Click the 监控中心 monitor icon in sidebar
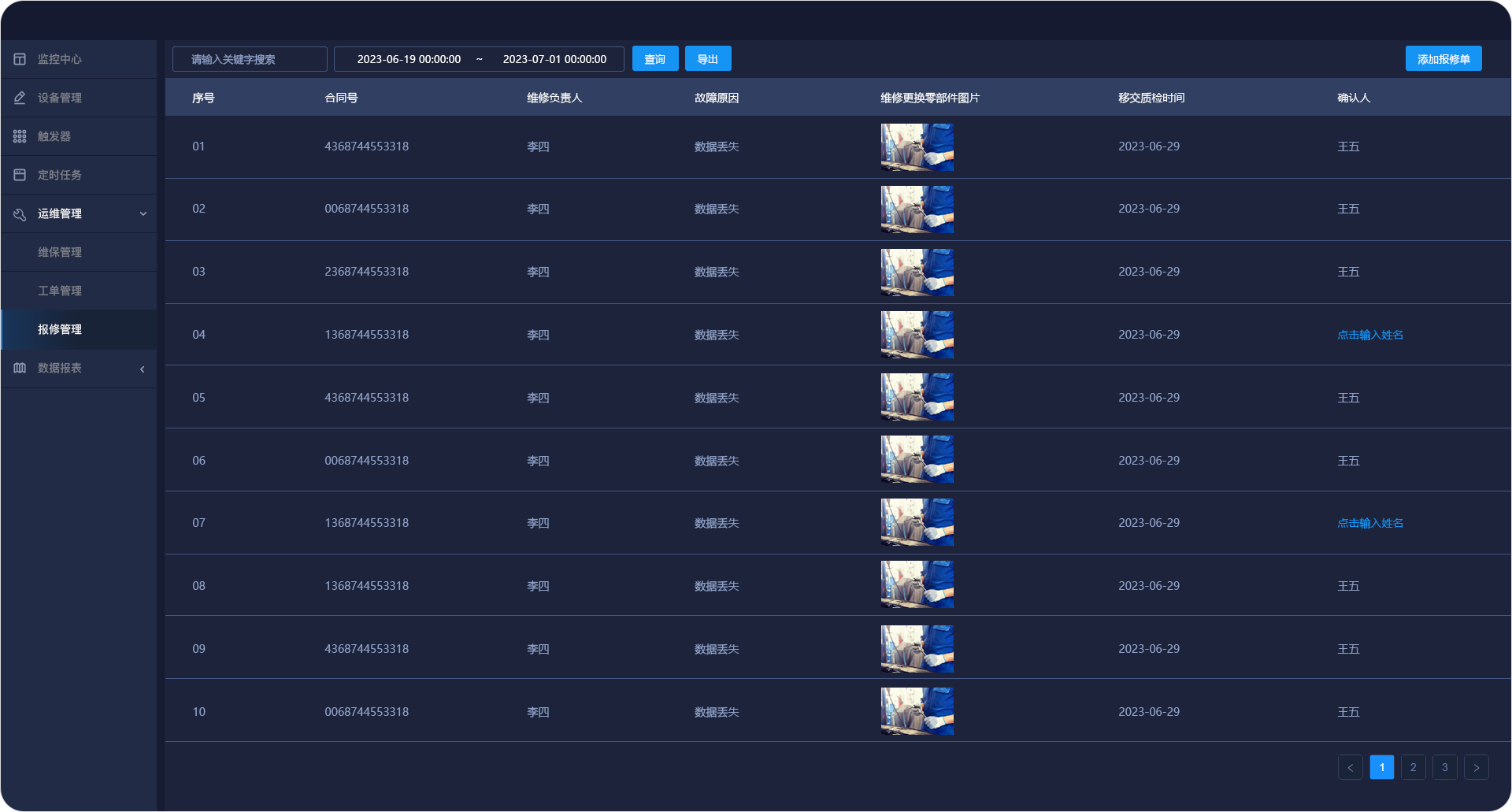1512x812 pixels. coord(20,59)
